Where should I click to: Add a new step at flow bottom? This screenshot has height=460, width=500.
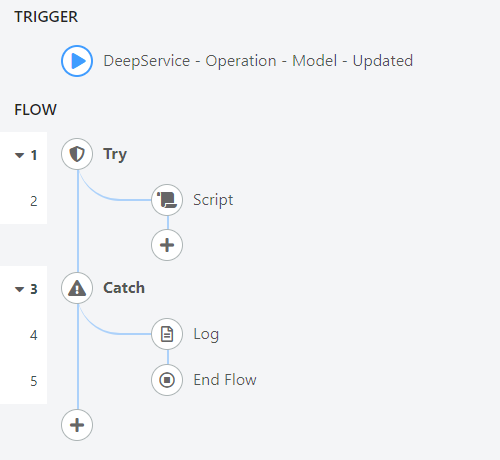tap(77, 425)
